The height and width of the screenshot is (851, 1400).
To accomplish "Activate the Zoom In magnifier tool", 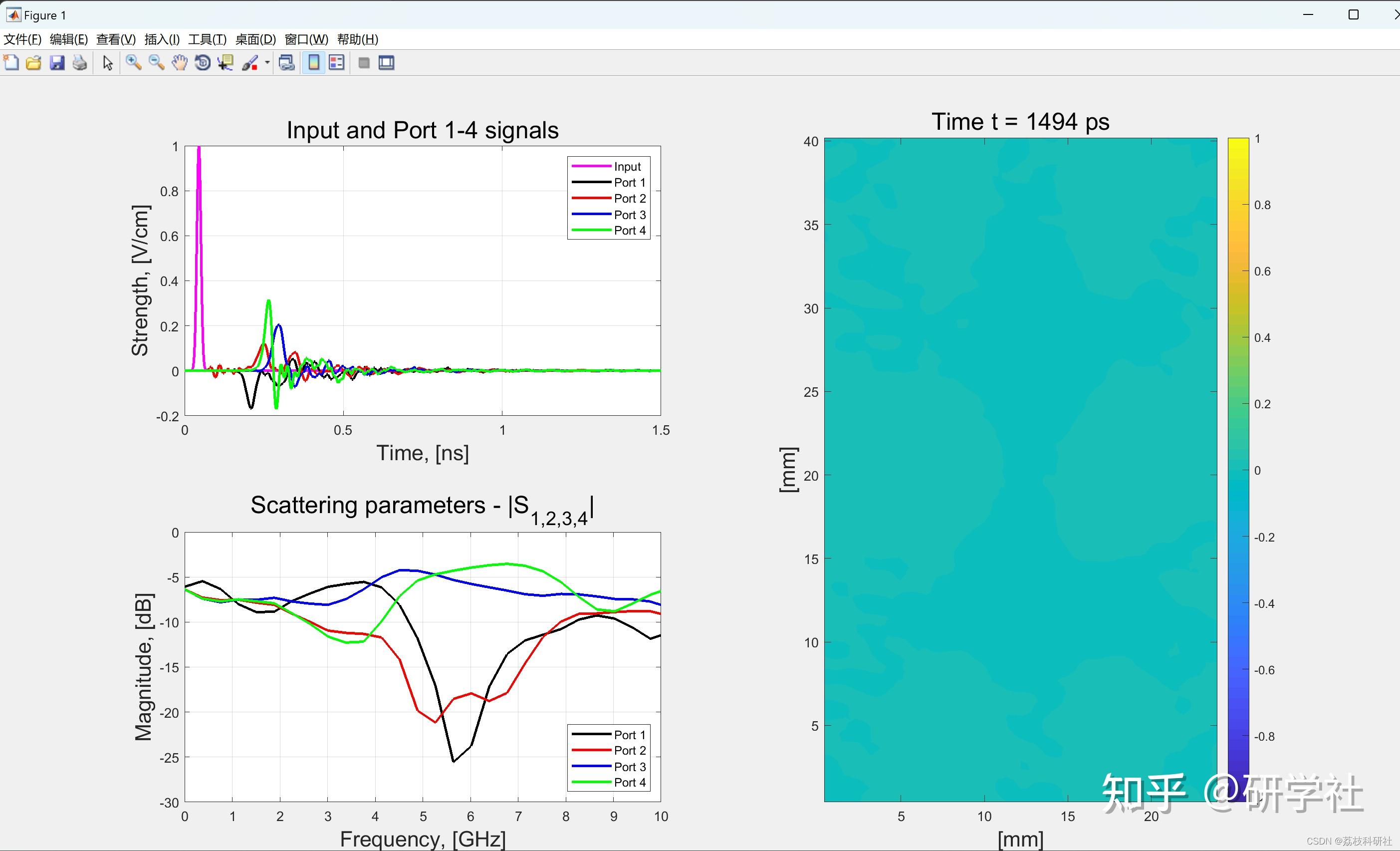I will coord(134,62).
